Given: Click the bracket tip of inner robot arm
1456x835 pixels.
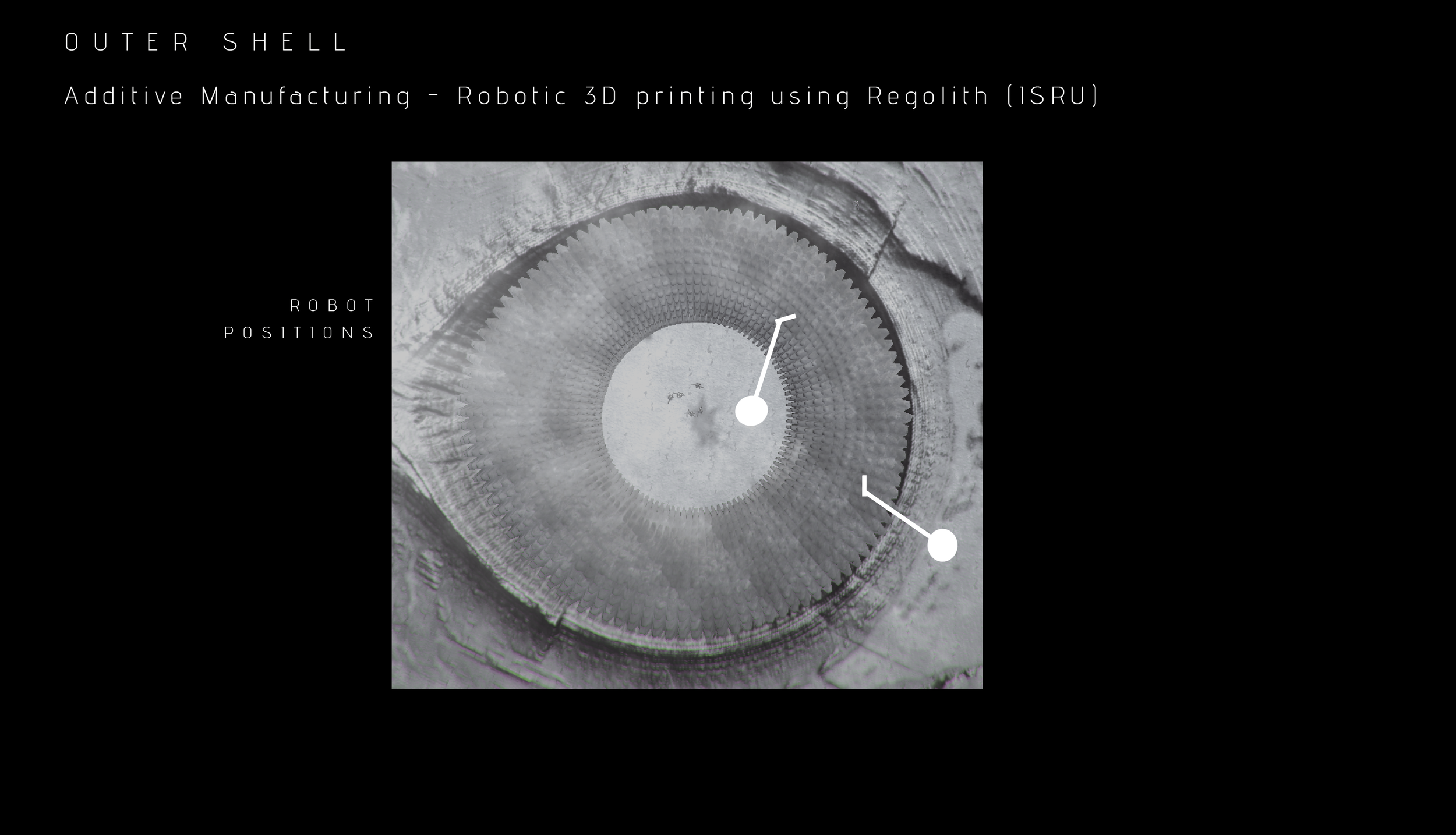Looking at the screenshot, I should [786, 318].
